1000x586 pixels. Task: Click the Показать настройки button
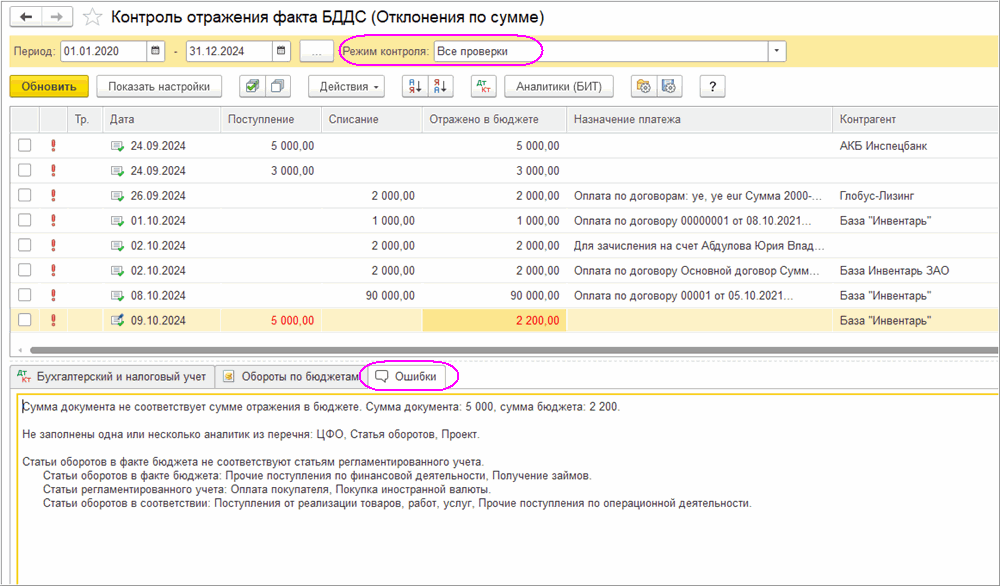click(159, 87)
